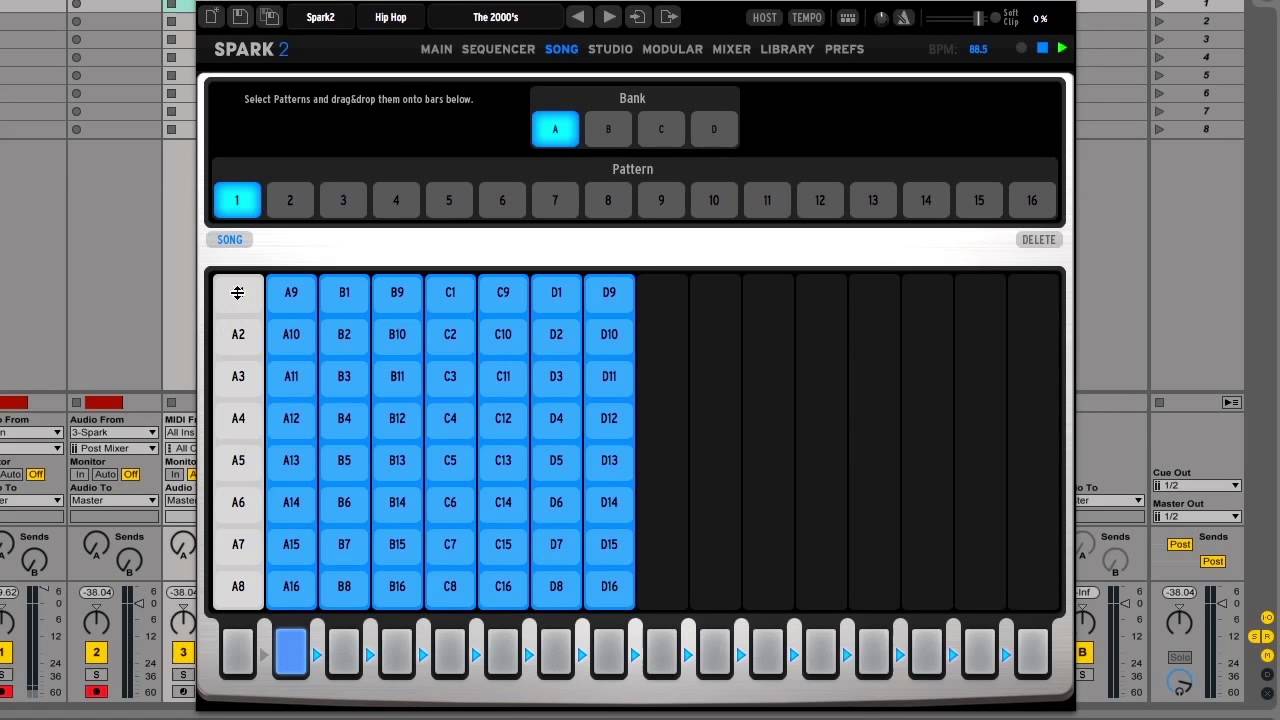Open the MAIN tab in Spark
Viewport: 1280px width, 720px height.
click(436, 49)
